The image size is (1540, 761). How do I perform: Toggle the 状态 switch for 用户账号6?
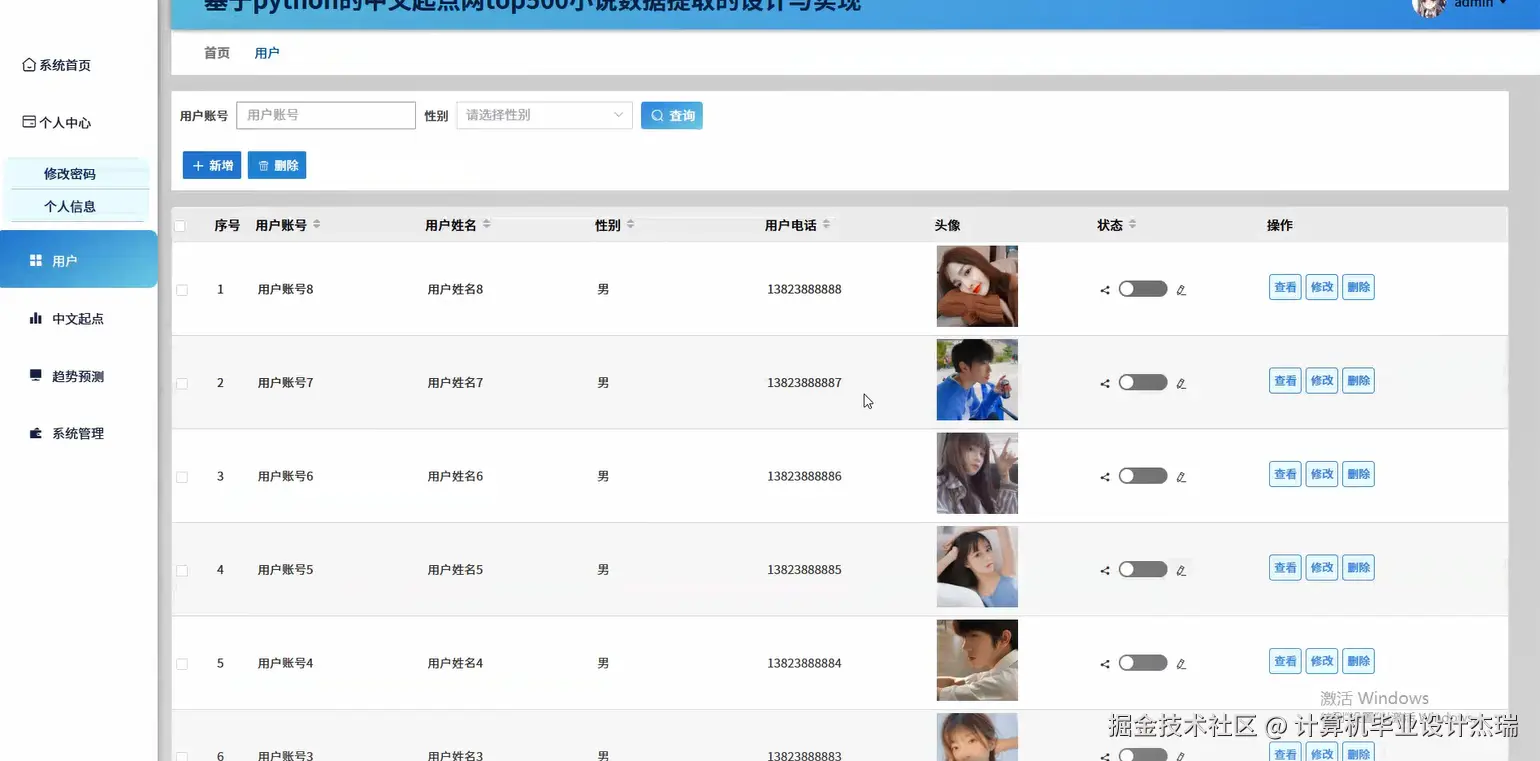pyautogui.click(x=1143, y=476)
